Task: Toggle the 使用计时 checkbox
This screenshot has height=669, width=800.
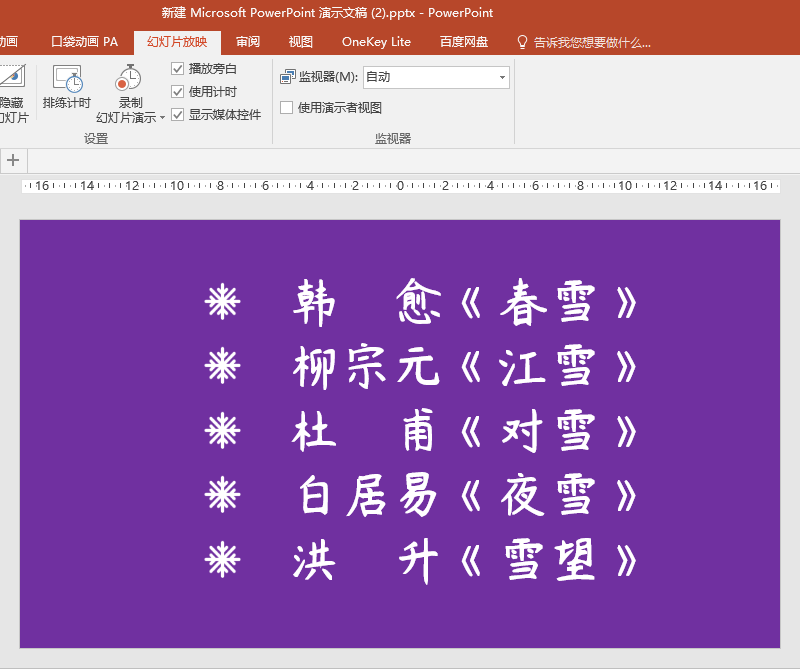Action: (x=177, y=91)
